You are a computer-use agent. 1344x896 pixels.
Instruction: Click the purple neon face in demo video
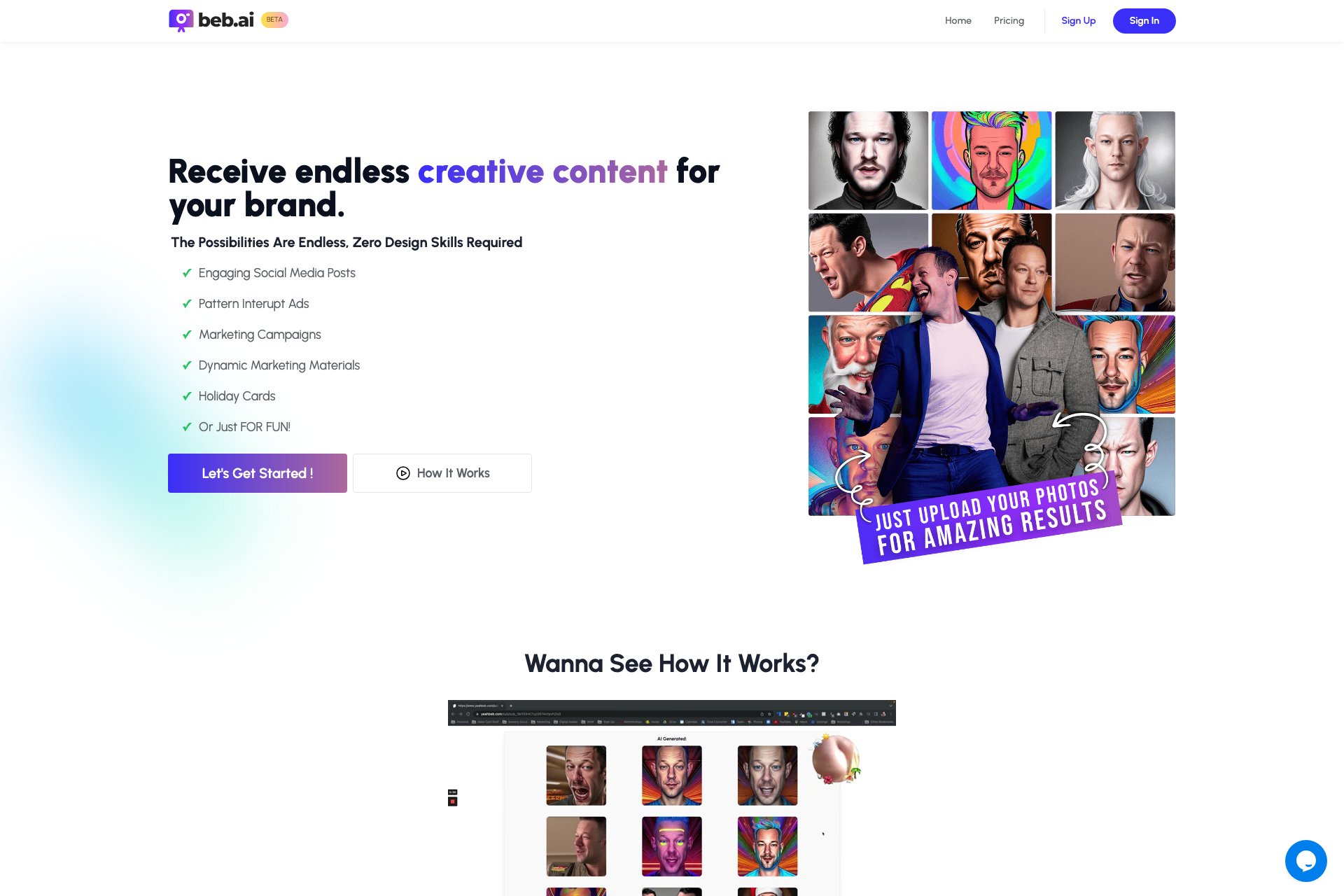pos(672,846)
